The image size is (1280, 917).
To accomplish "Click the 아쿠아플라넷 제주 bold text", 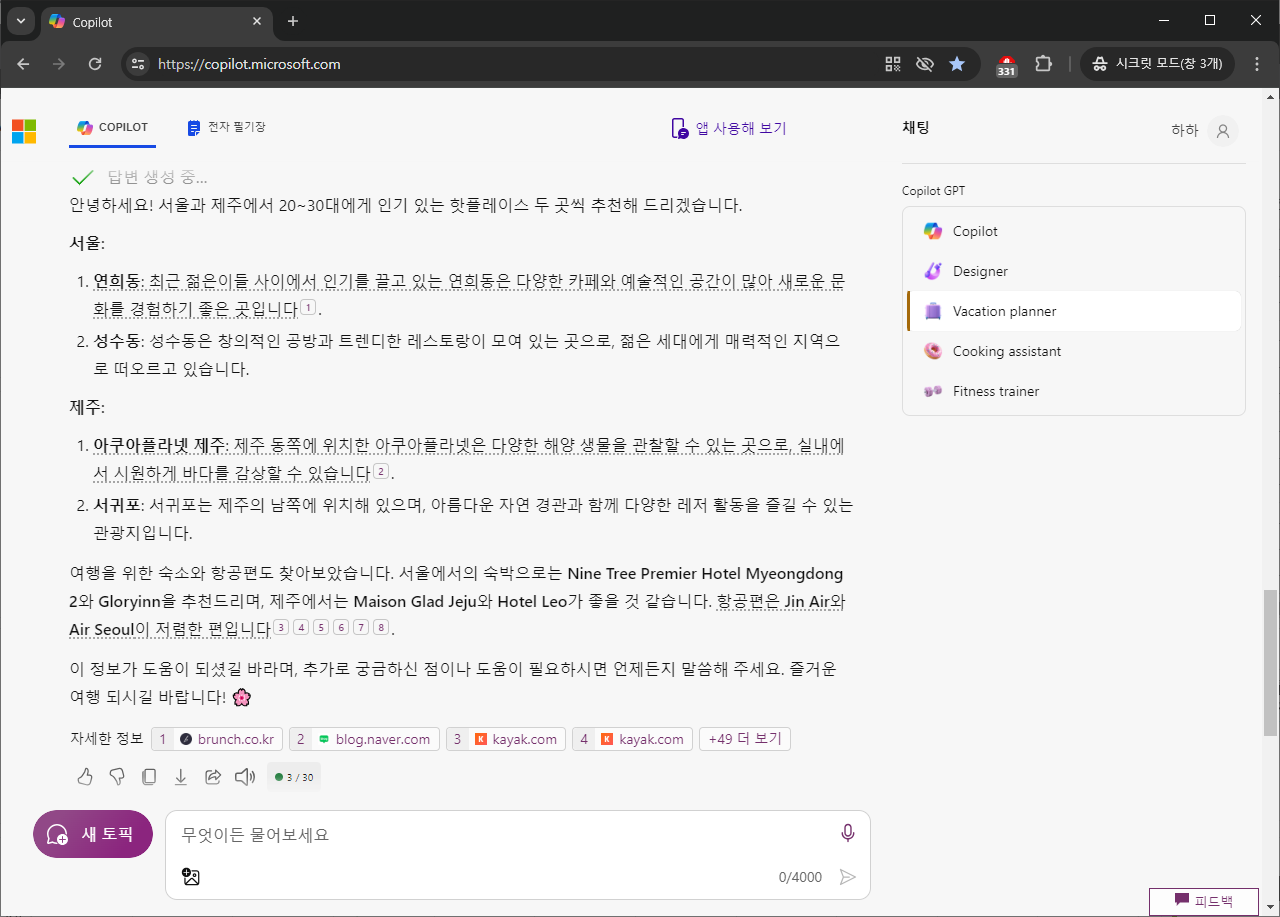I will point(160,445).
